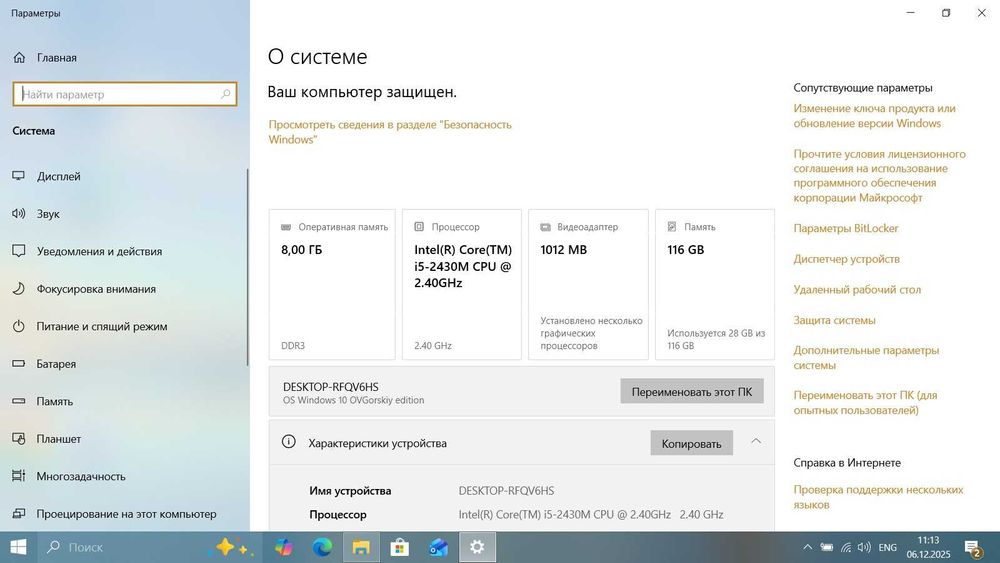Open the Безопасность Windows details link
This screenshot has height=563, width=1000.
390,132
